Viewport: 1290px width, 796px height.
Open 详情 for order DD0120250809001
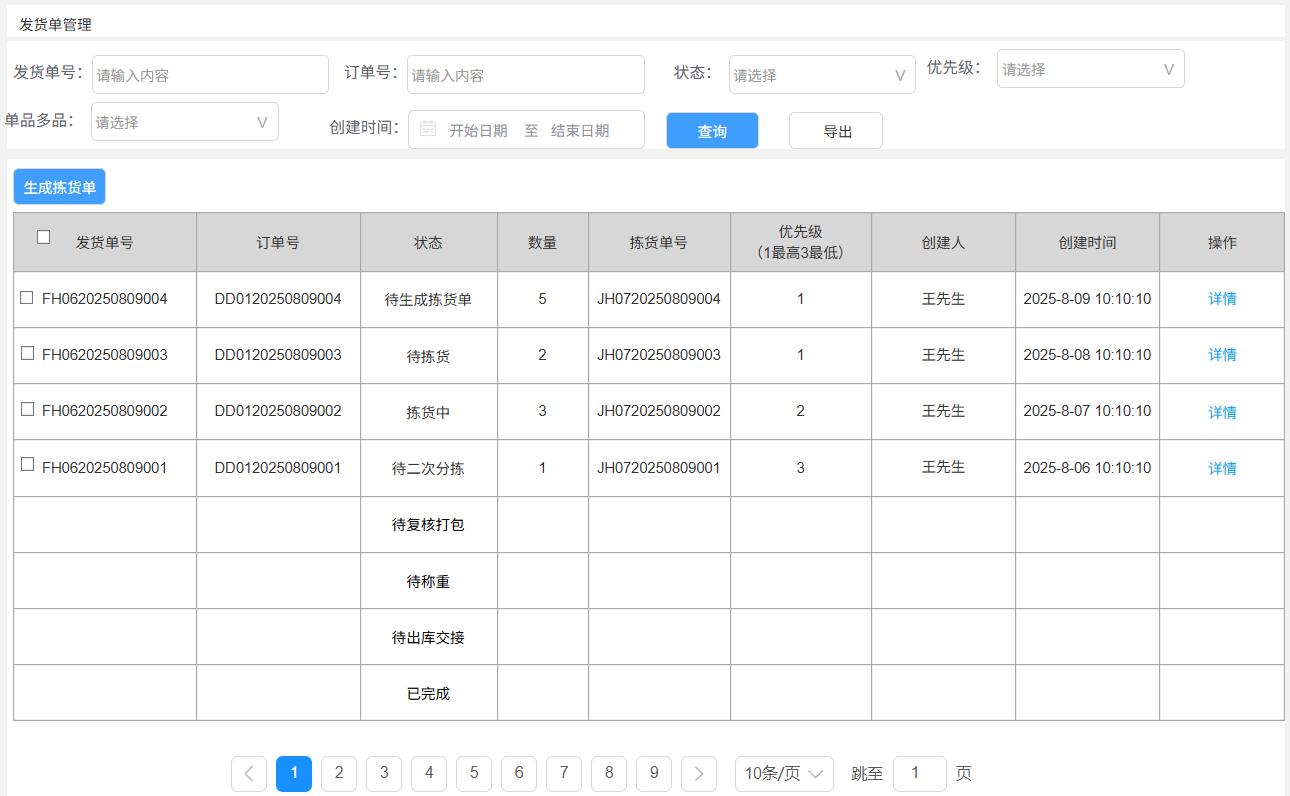(1222, 468)
